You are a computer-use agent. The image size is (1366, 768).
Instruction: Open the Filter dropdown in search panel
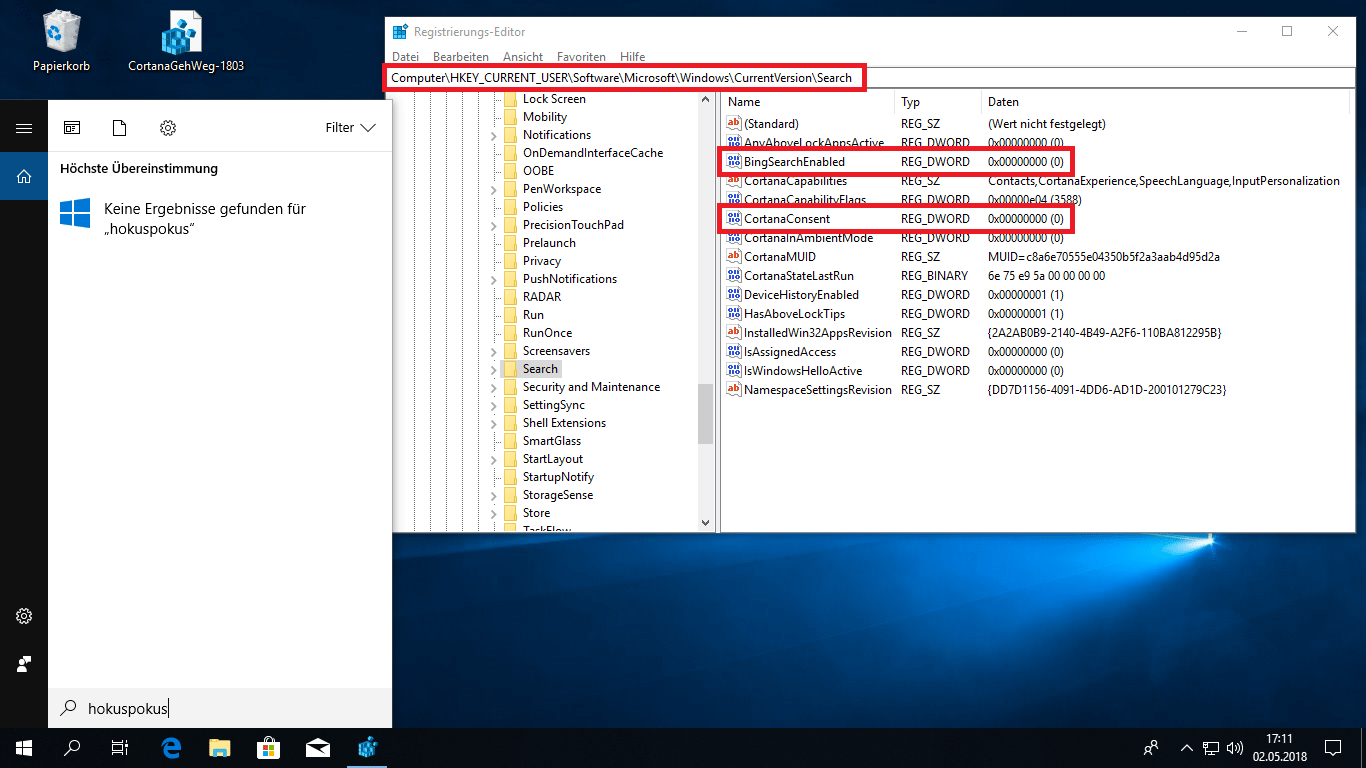pyautogui.click(x=350, y=128)
